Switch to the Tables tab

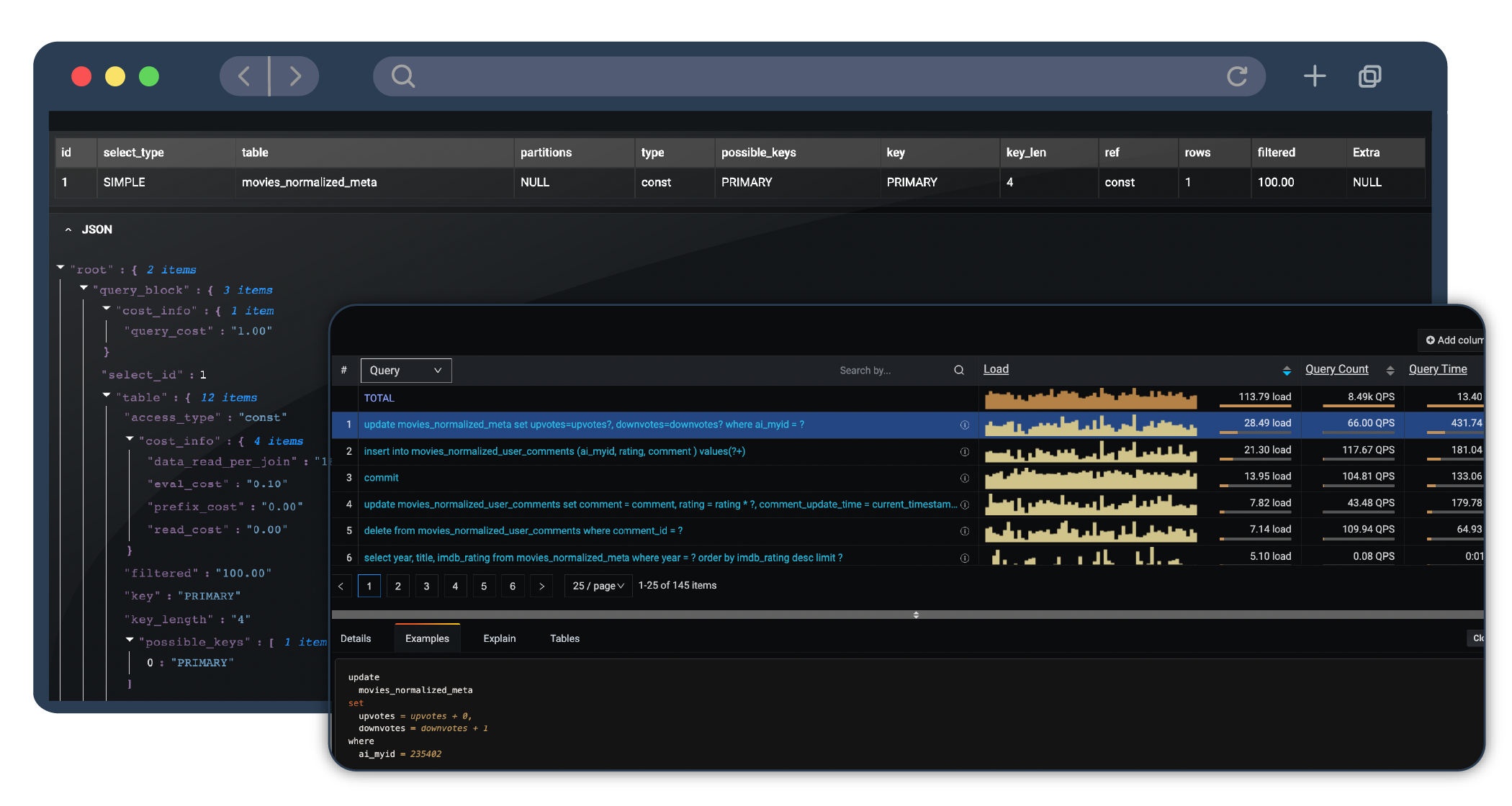(564, 639)
